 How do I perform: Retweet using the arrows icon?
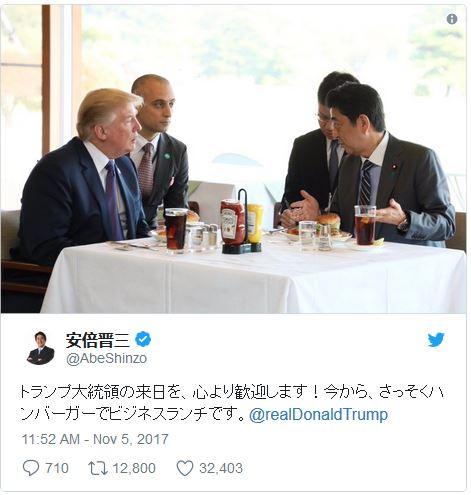[x=98, y=468]
